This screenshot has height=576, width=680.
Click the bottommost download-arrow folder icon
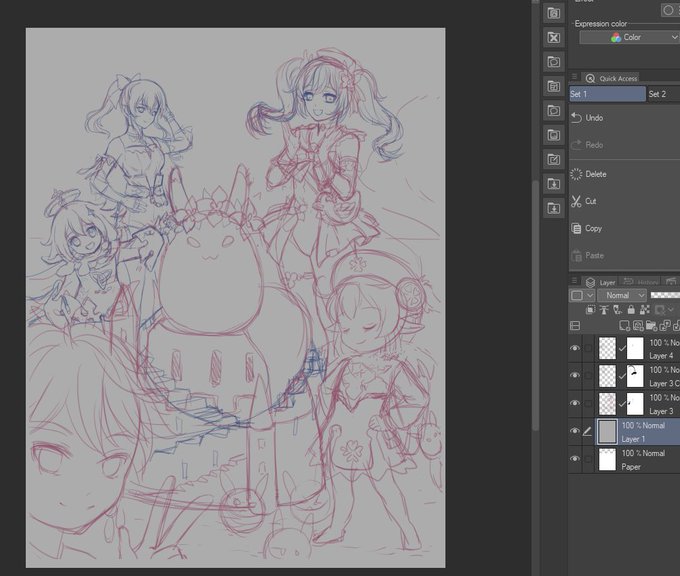click(x=554, y=209)
